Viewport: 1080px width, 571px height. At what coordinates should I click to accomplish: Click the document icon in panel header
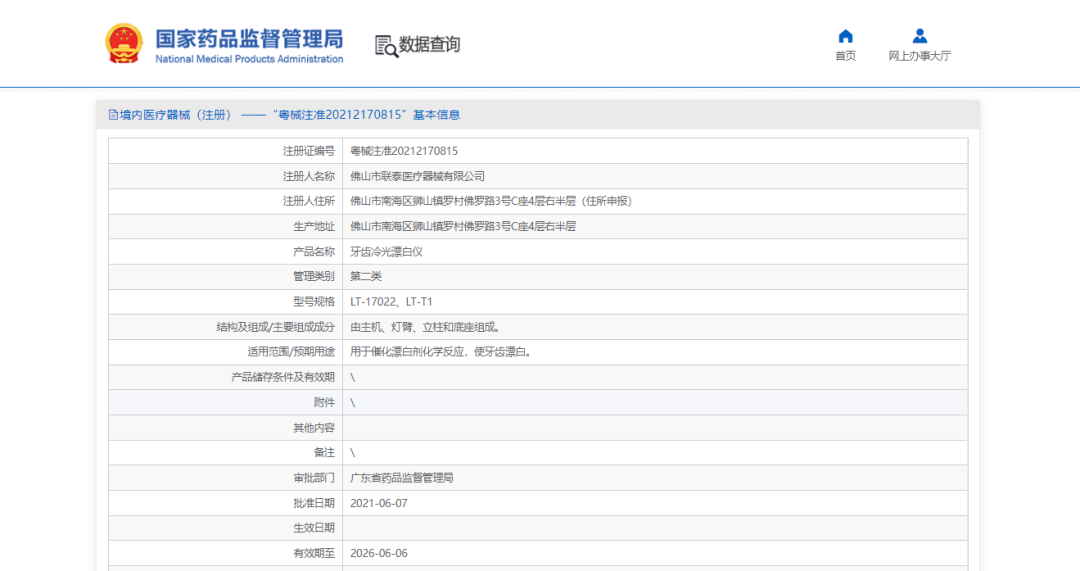pos(113,115)
